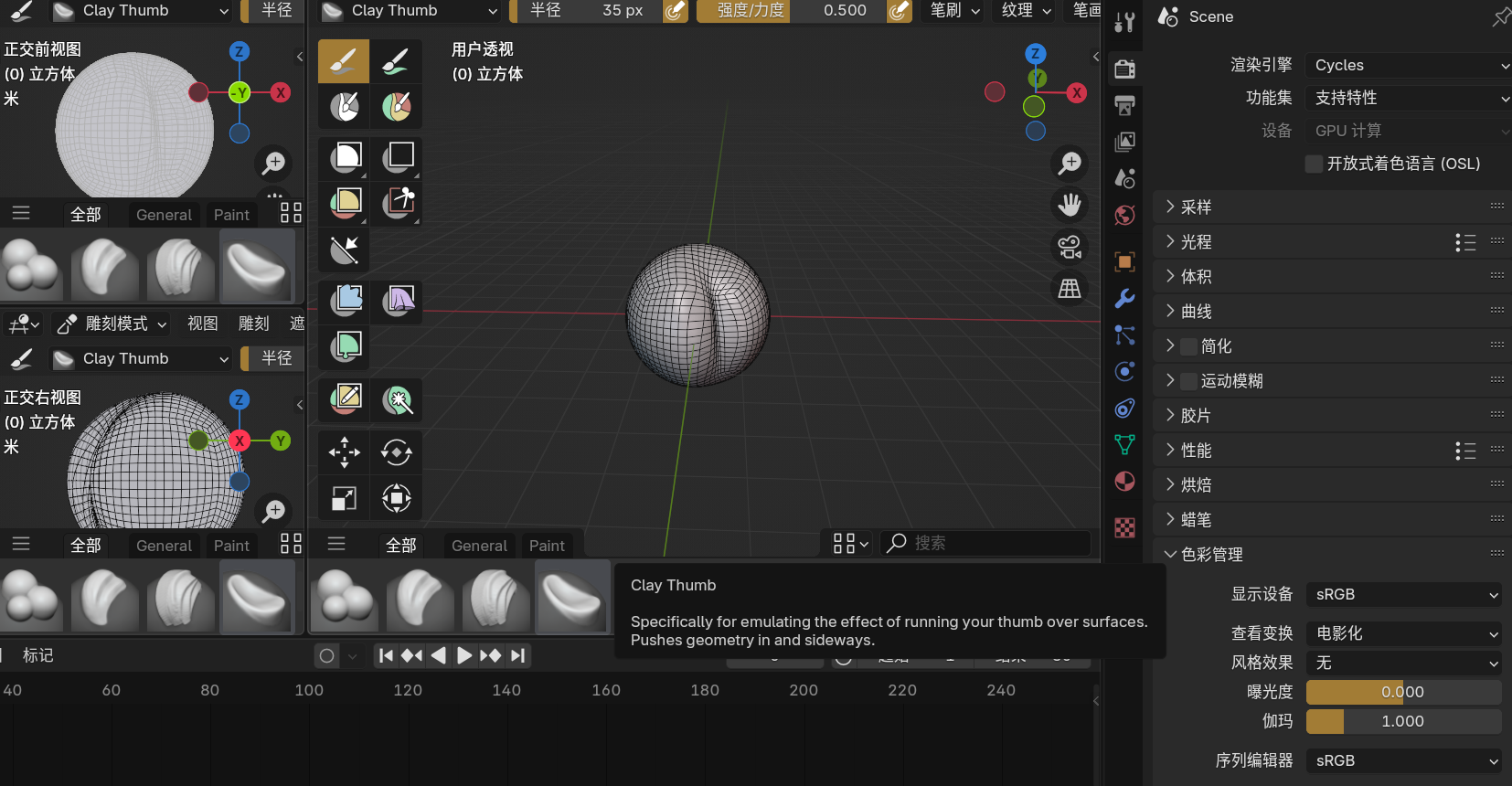Select the Draw Face Sets tool
The width and height of the screenshot is (1512, 786).
(x=396, y=107)
